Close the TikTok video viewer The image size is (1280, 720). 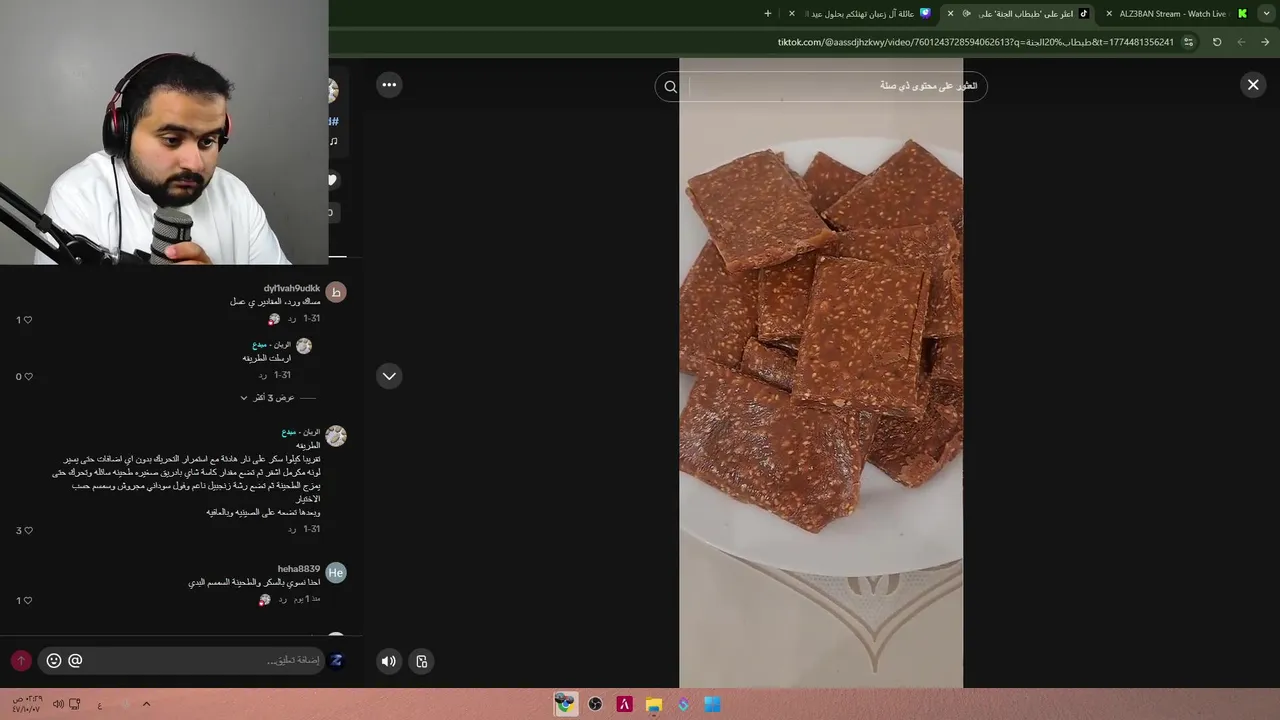tap(1253, 85)
